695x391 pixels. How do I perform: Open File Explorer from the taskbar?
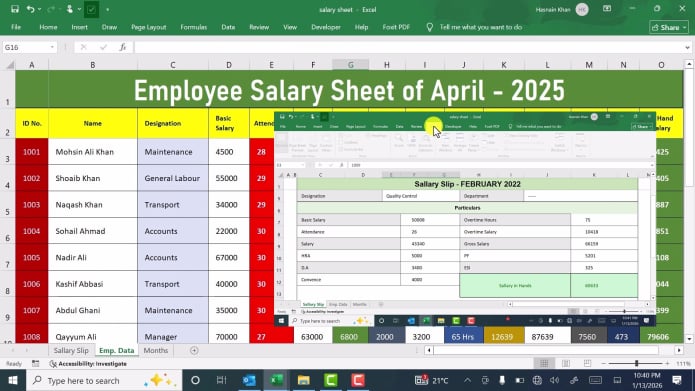point(304,380)
